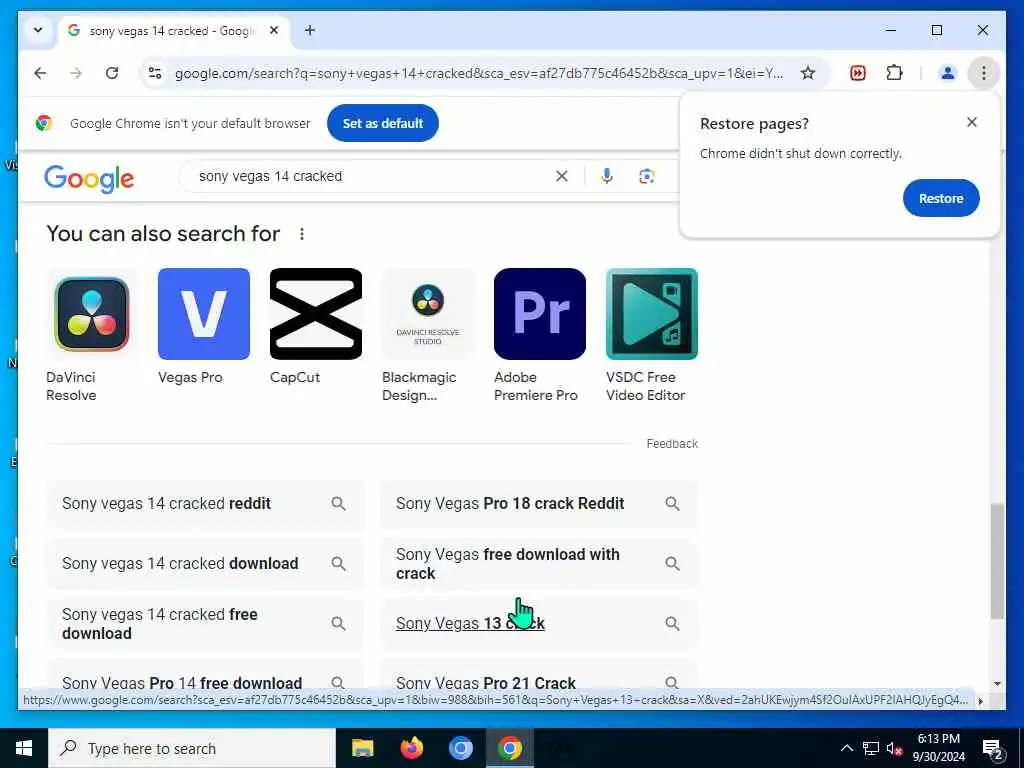Search Sony vegas 14 cracked free download
The height and width of the screenshot is (768, 1024).
coord(205,624)
